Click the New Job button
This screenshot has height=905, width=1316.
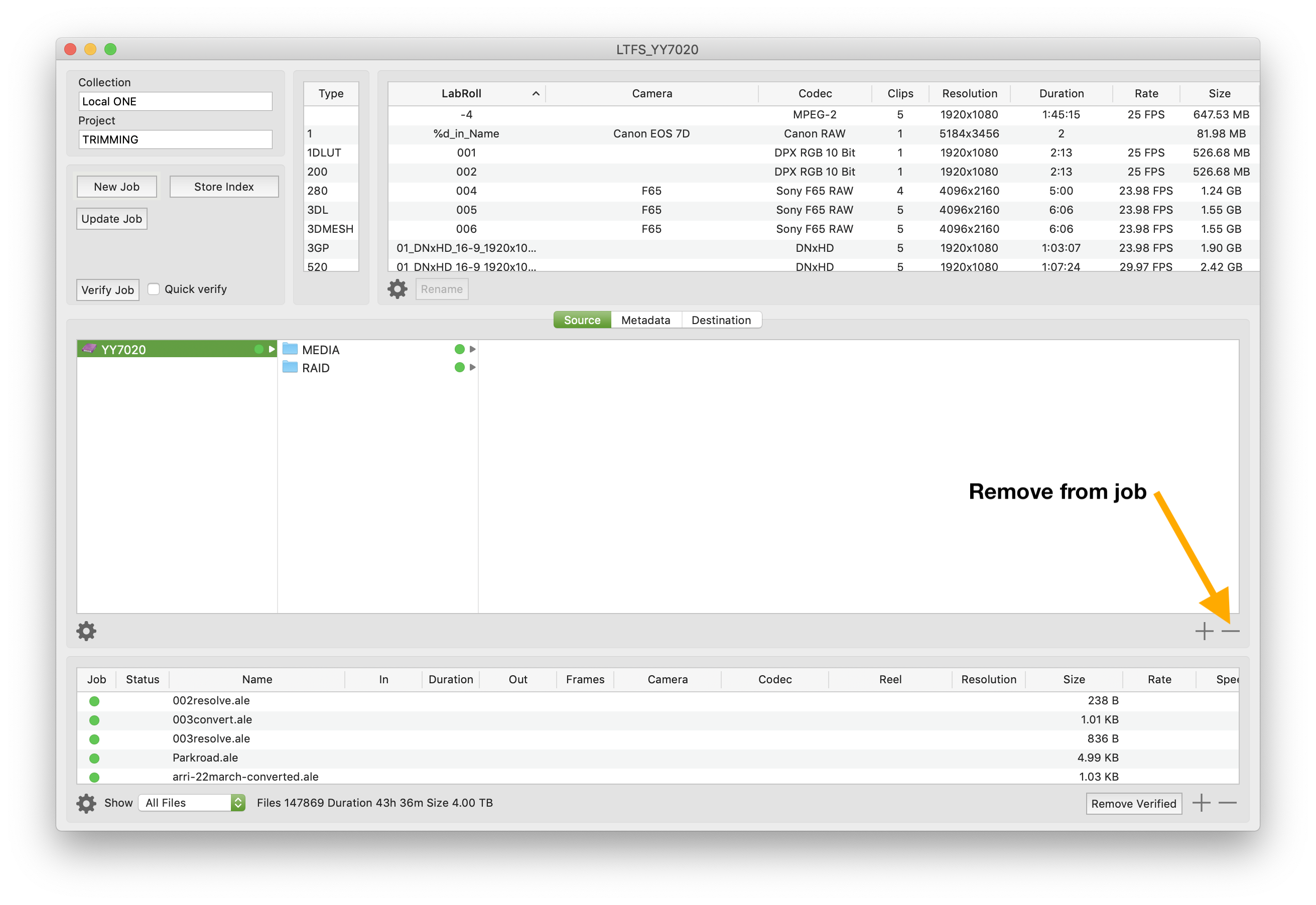(x=117, y=187)
